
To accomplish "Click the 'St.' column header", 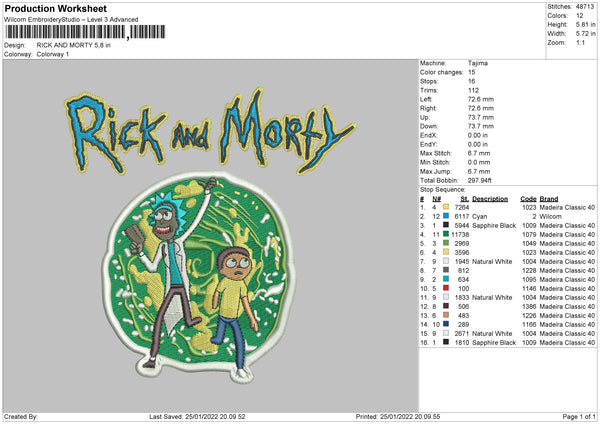I will pyautogui.click(x=465, y=199).
